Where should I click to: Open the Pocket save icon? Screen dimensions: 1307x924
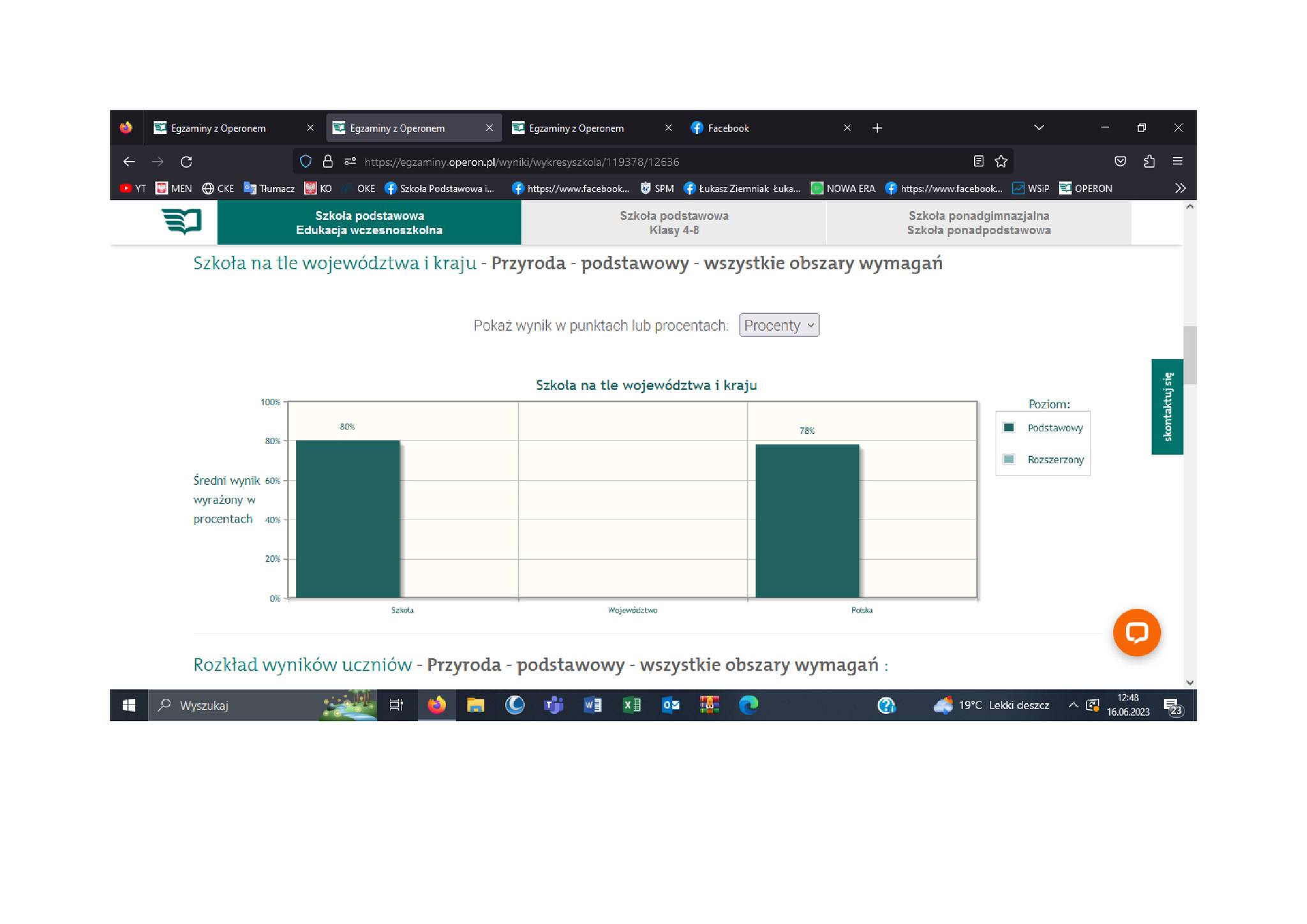(1120, 161)
